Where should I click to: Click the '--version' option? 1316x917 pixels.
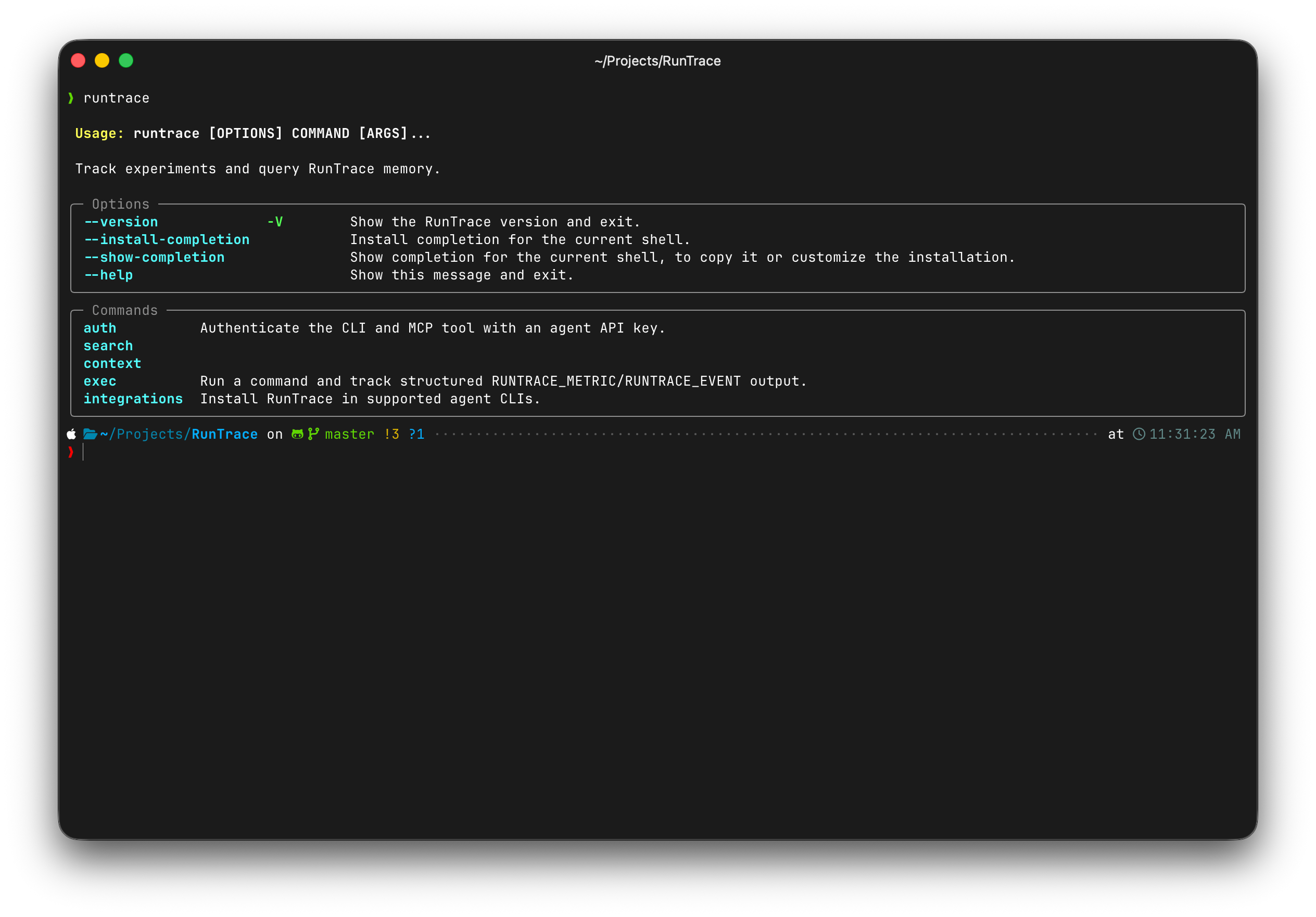coord(121,222)
